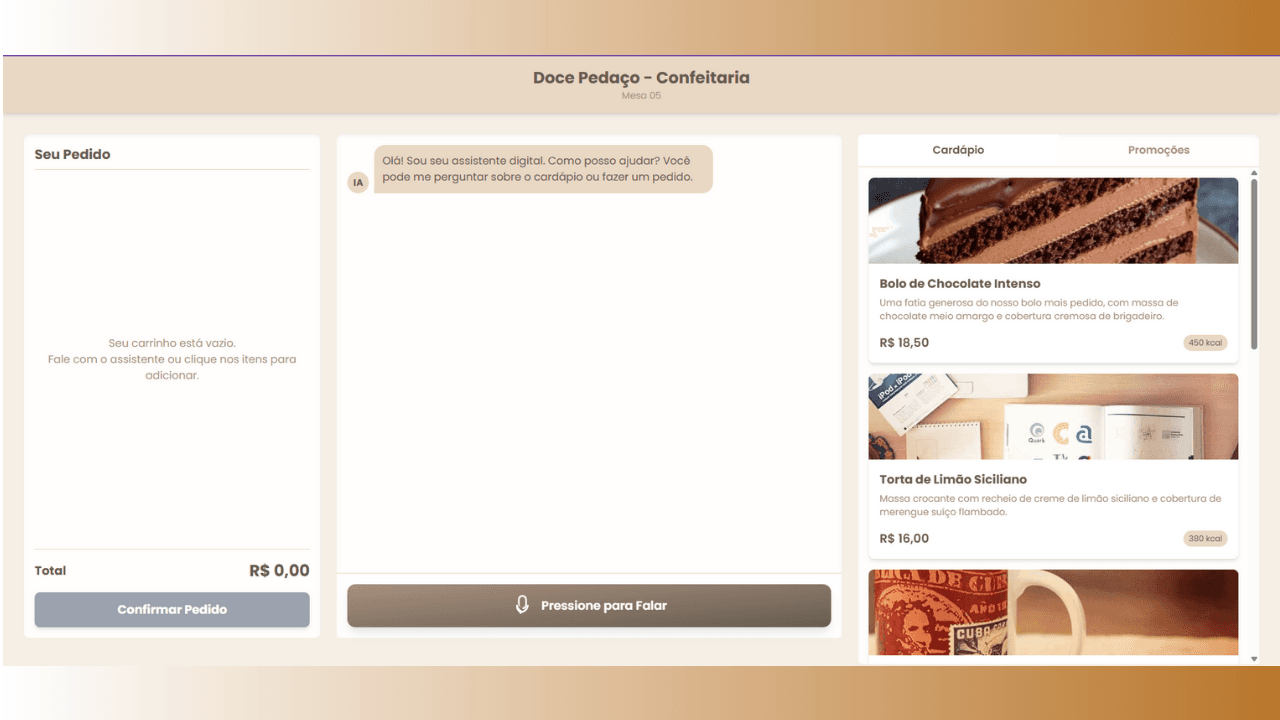Select the Cardápio tab
Image resolution: width=1280 pixels, height=720 pixels.
click(958, 150)
